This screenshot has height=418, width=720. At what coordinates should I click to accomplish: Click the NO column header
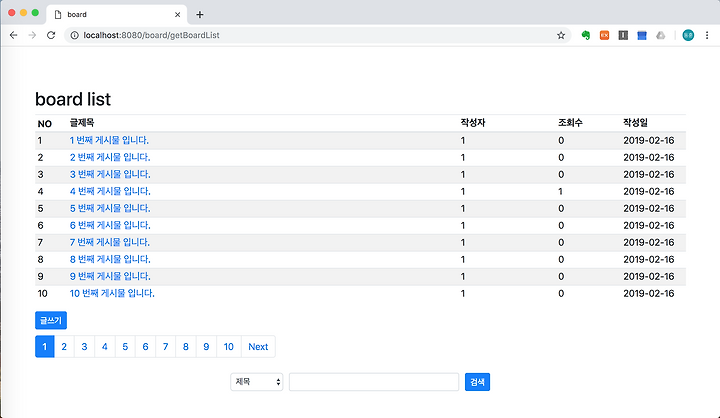click(45, 124)
